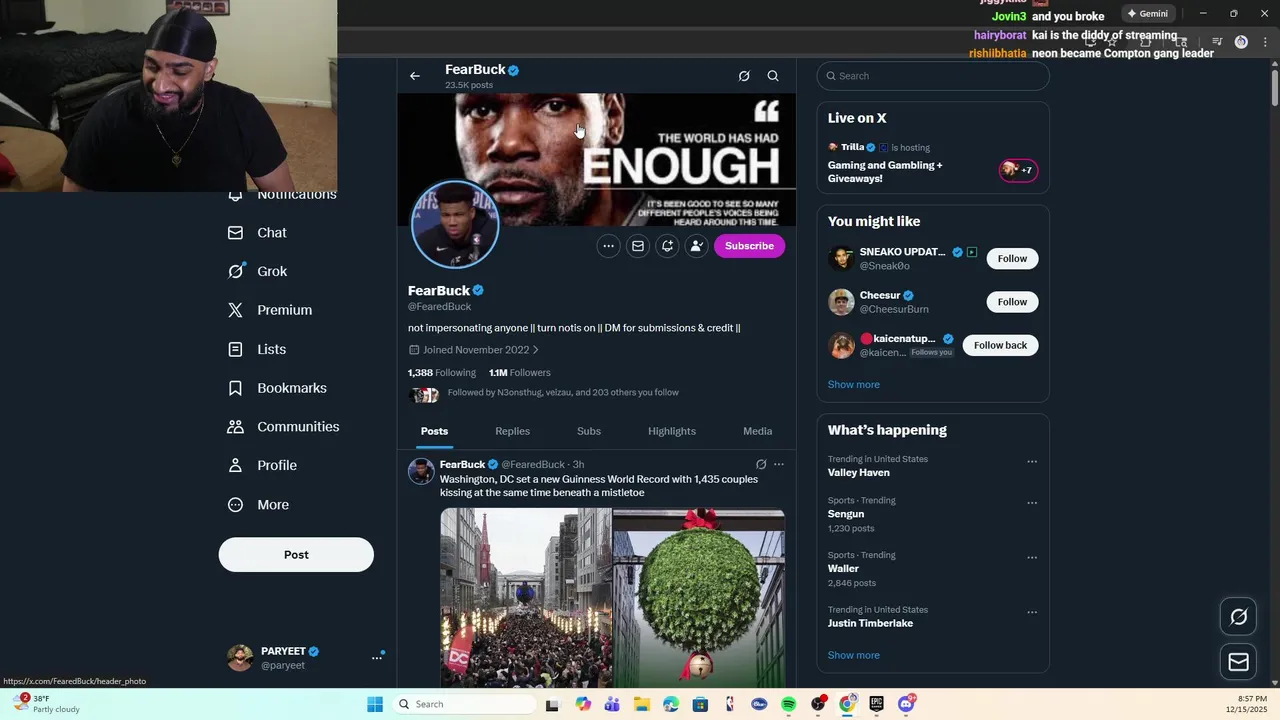Image resolution: width=1280 pixels, height=720 pixels.
Task: Expand PARYEET account switcher dots
Action: click(x=377, y=657)
